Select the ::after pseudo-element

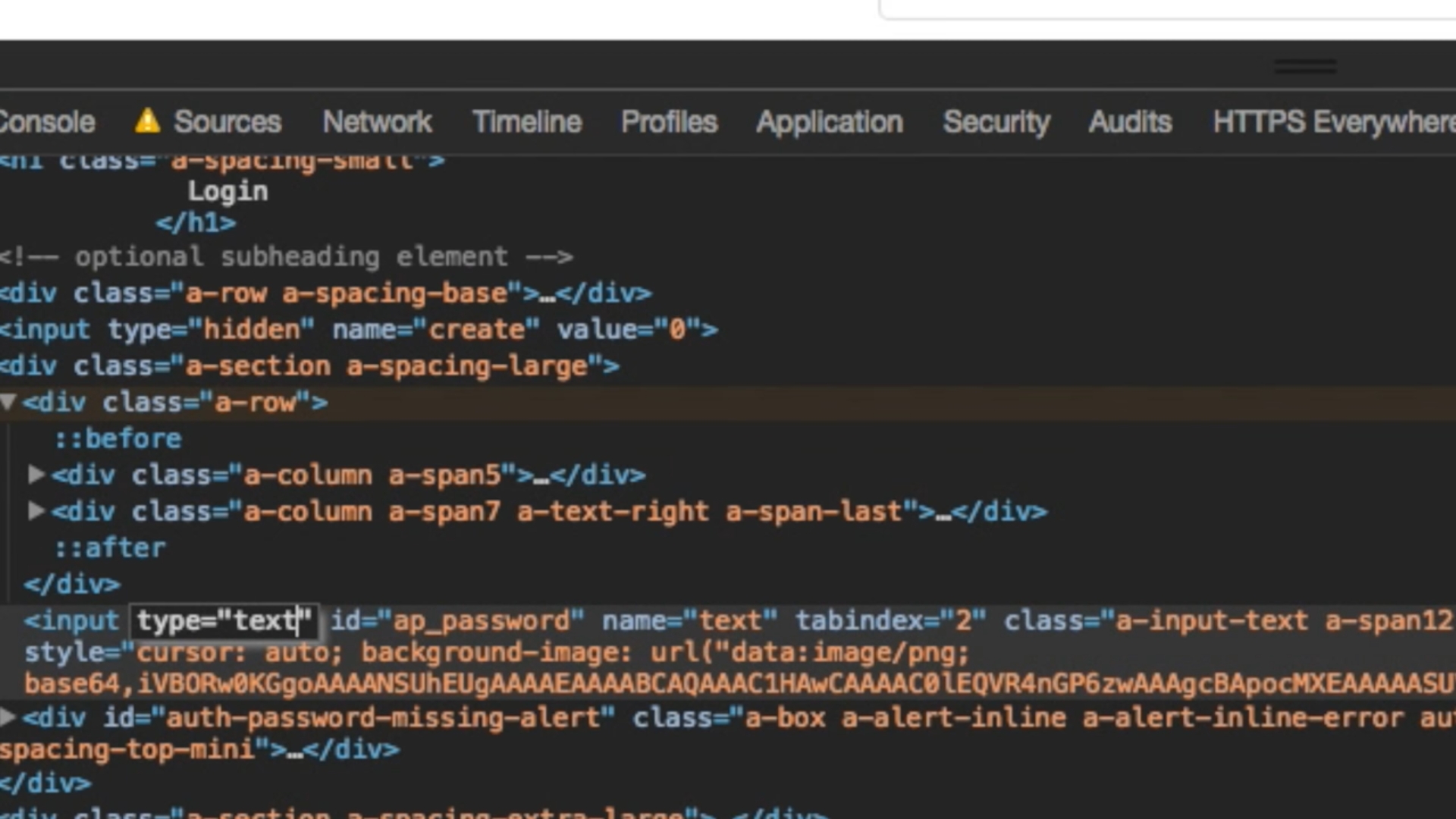(110, 548)
